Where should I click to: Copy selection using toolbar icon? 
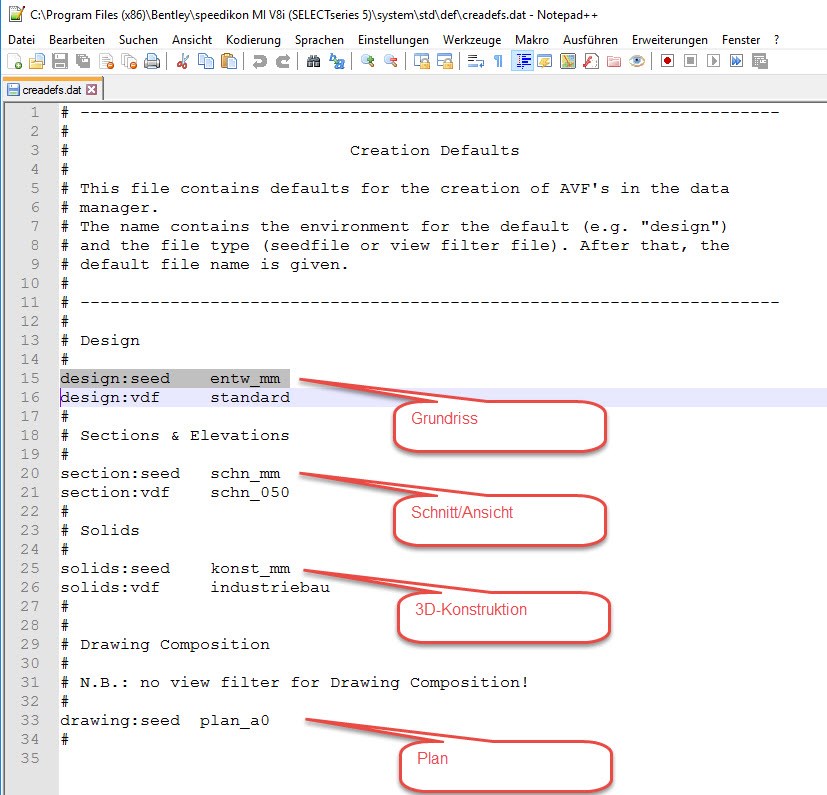tap(206, 62)
